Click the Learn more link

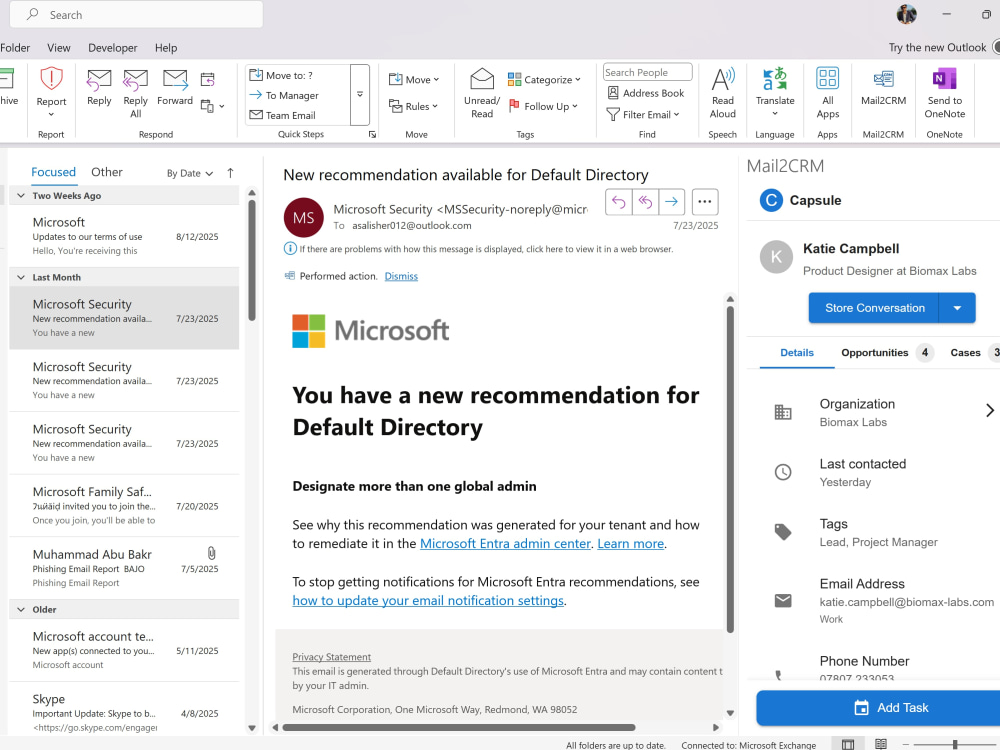[631, 543]
